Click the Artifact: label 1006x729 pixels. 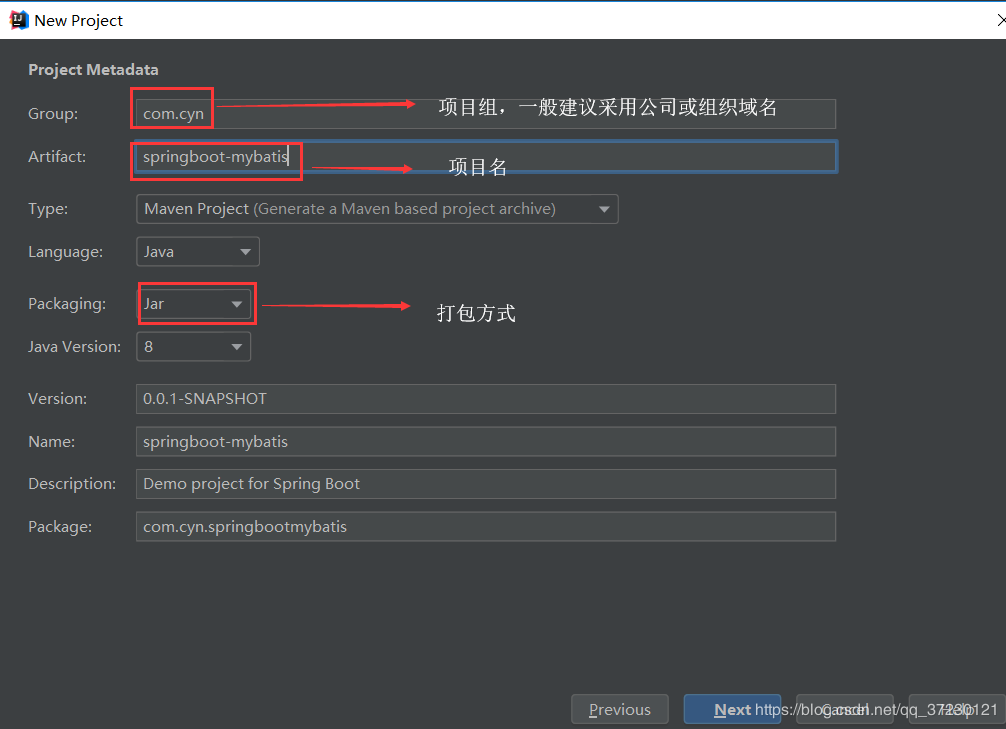coord(57,157)
